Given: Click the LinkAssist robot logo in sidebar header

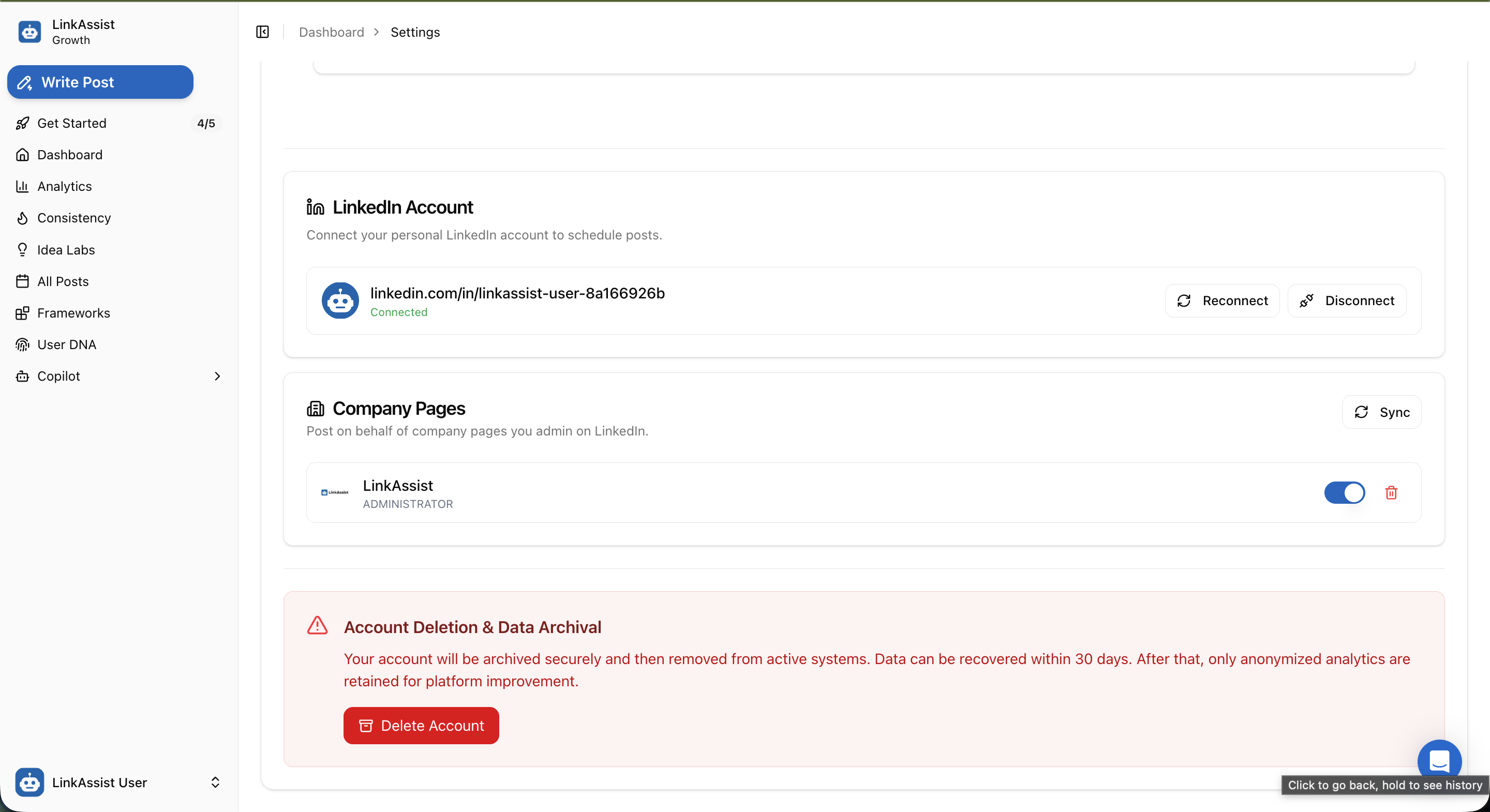Looking at the screenshot, I should point(29,32).
